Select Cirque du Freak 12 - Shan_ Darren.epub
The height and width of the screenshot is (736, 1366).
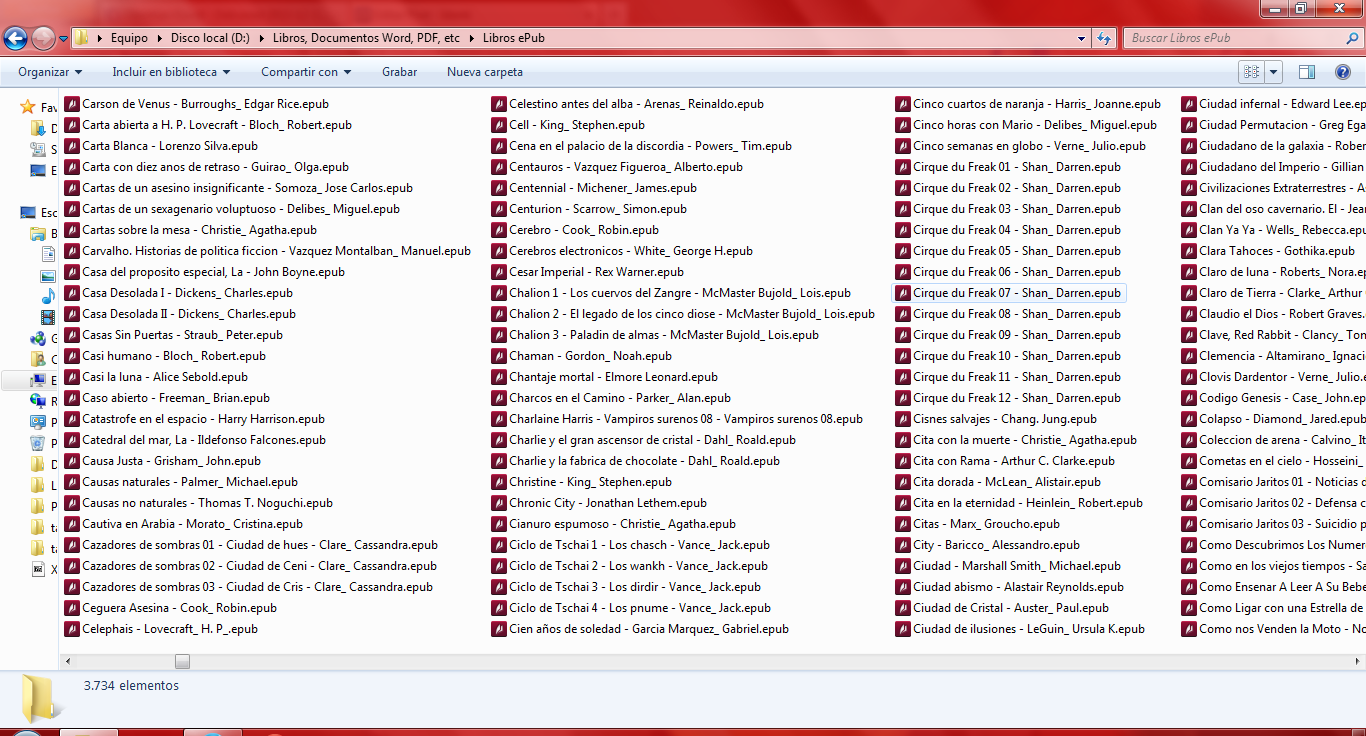pos(1008,398)
